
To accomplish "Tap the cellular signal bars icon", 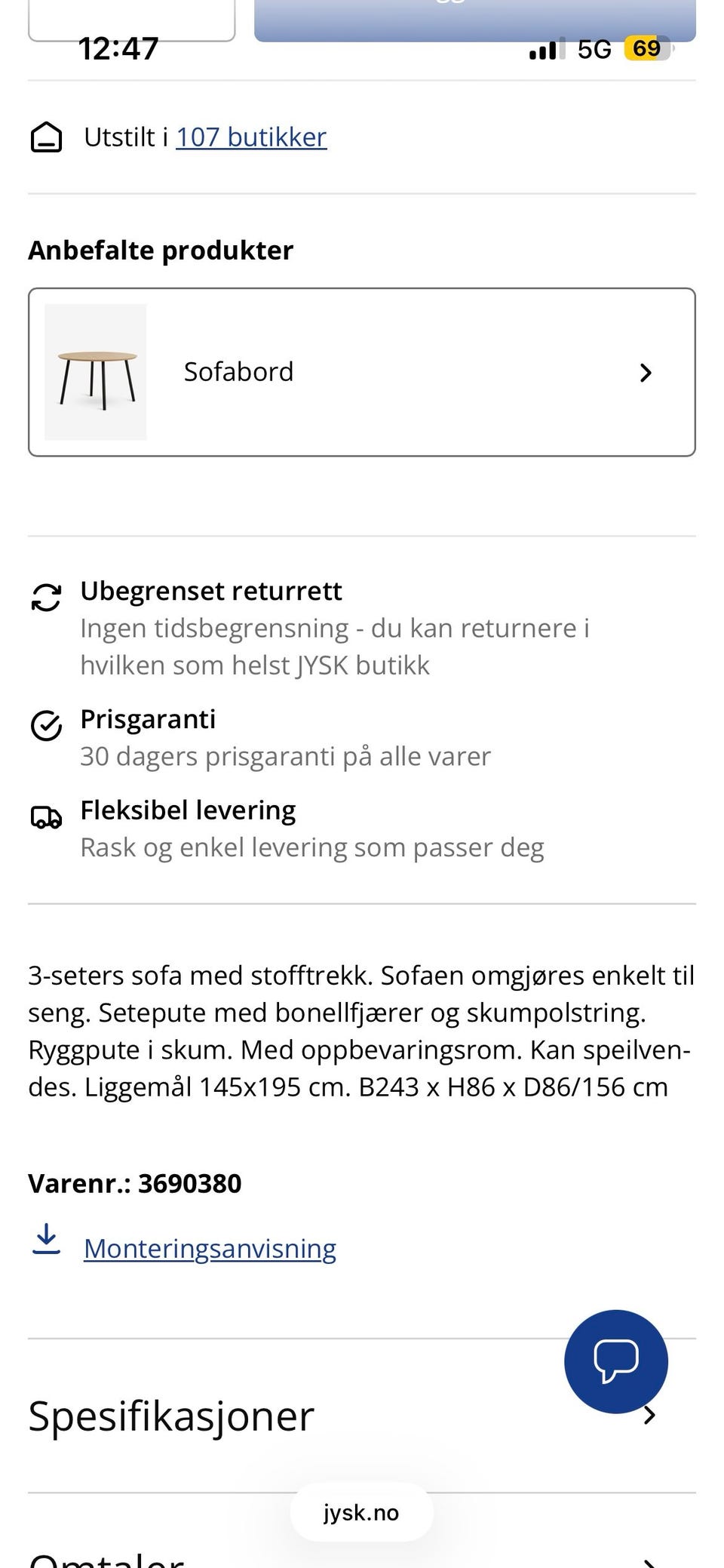I will coord(547,49).
